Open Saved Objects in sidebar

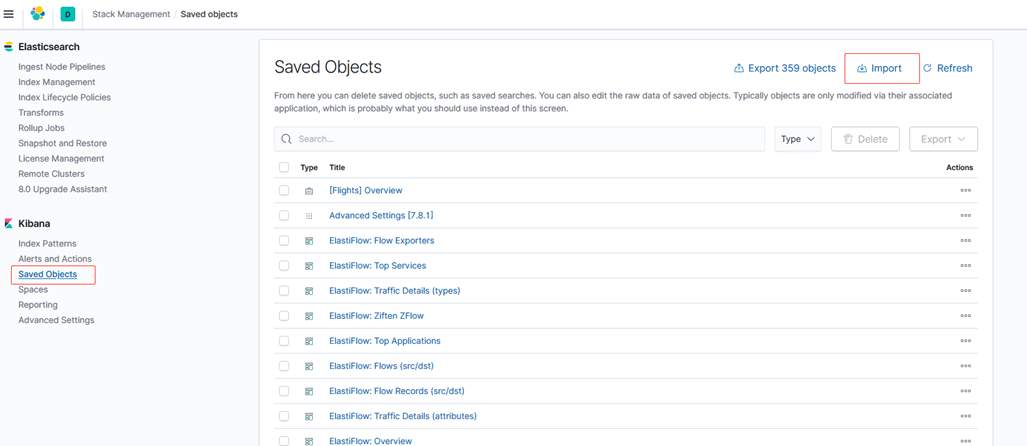click(x=47, y=274)
